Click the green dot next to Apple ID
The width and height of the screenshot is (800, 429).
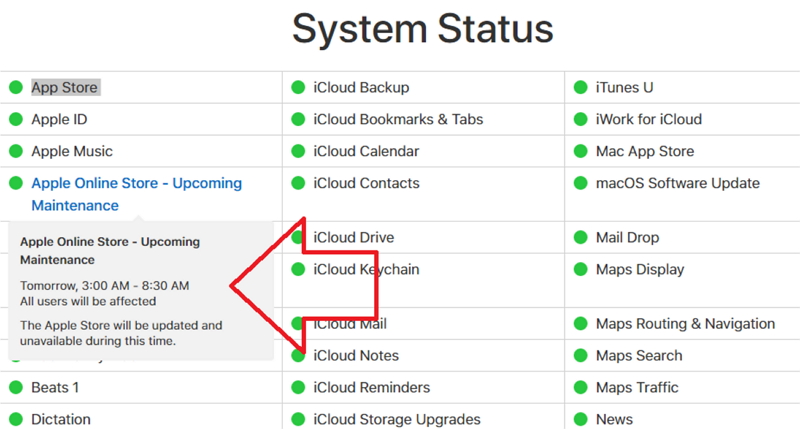pos(15,120)
